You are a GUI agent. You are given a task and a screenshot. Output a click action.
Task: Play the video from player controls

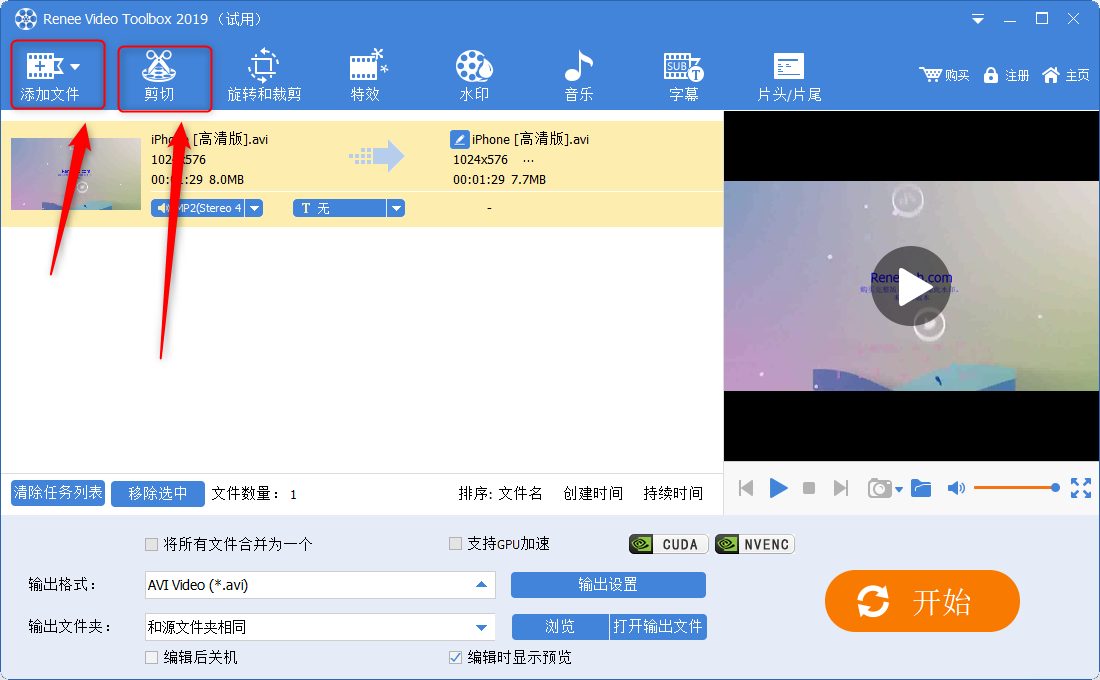click(778, 488)
